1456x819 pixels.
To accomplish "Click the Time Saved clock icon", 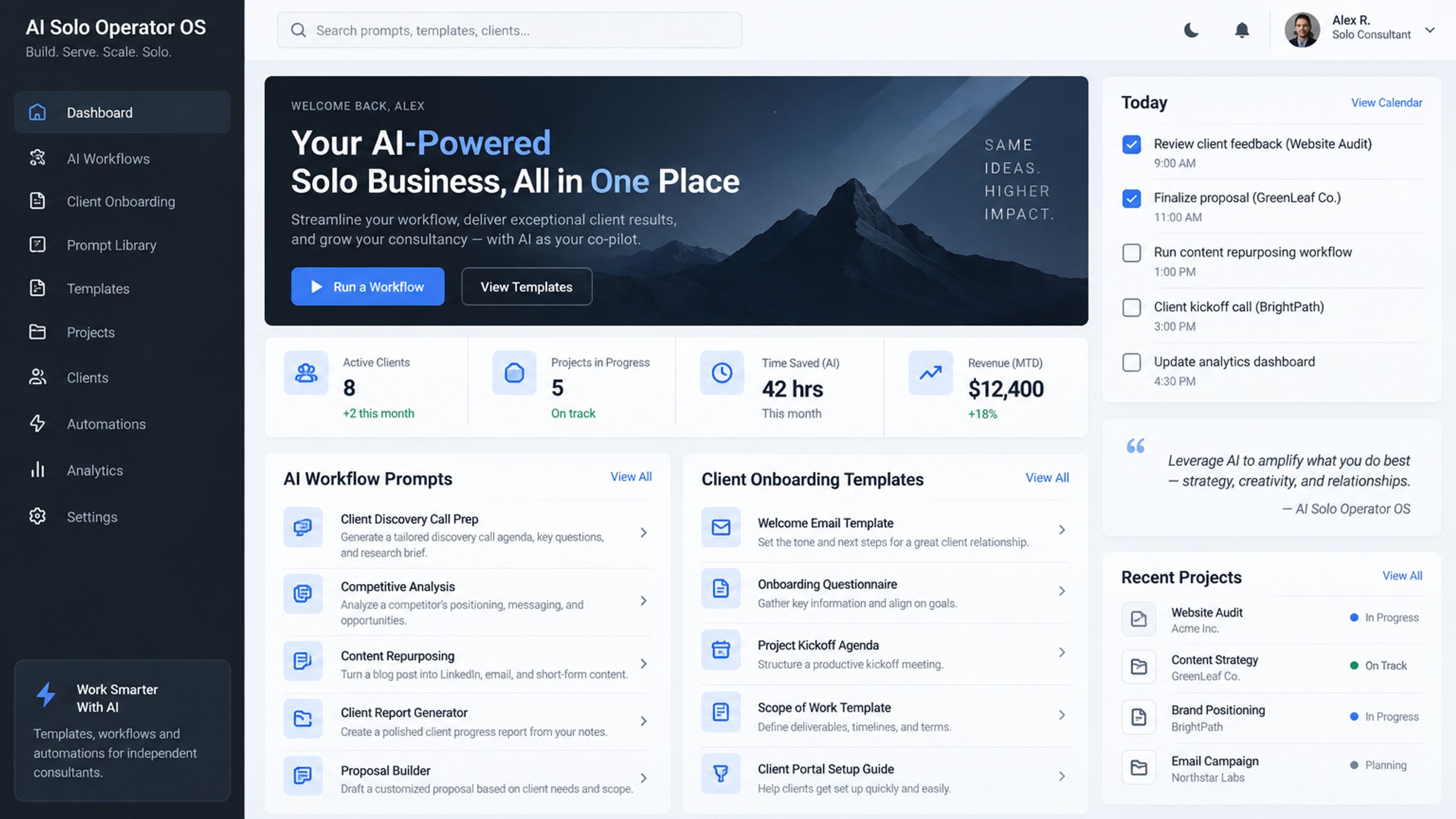I will click(722, 373).
